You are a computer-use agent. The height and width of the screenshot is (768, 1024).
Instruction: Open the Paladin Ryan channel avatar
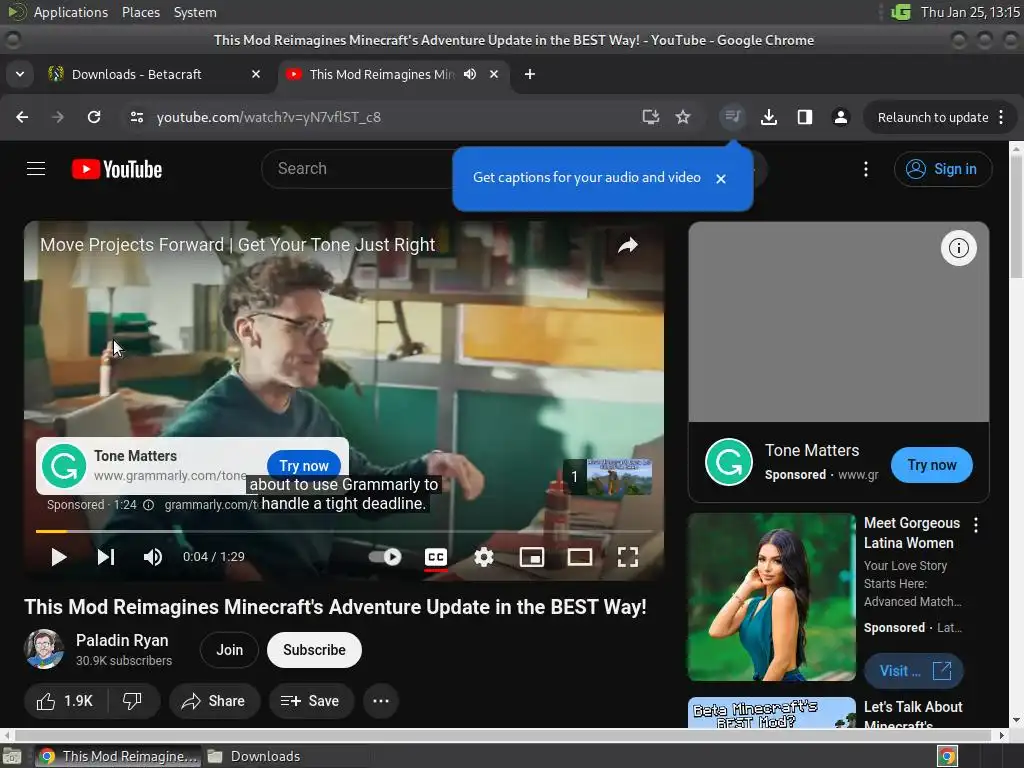[x=44, y=649]
